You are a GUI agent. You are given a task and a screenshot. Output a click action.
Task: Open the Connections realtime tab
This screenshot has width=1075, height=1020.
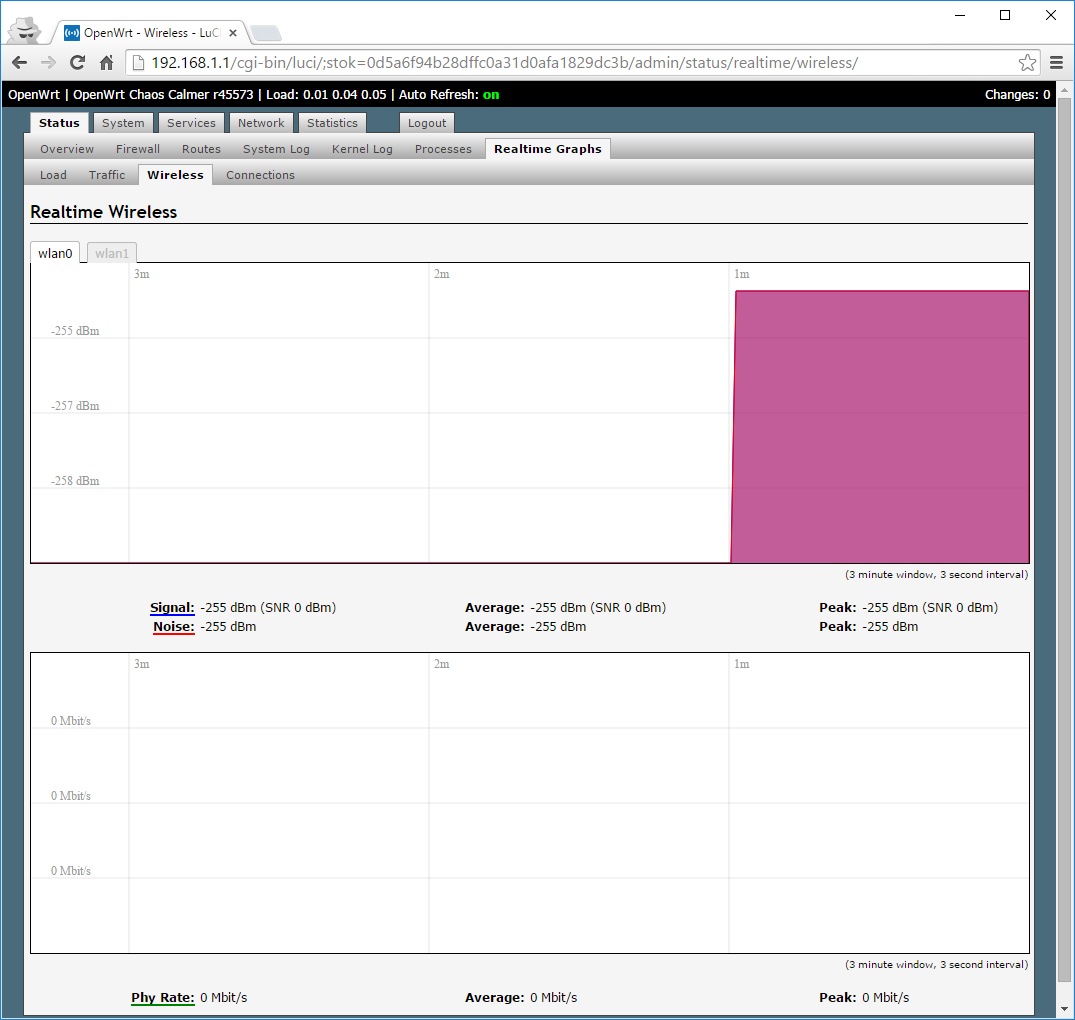point(260,175)
